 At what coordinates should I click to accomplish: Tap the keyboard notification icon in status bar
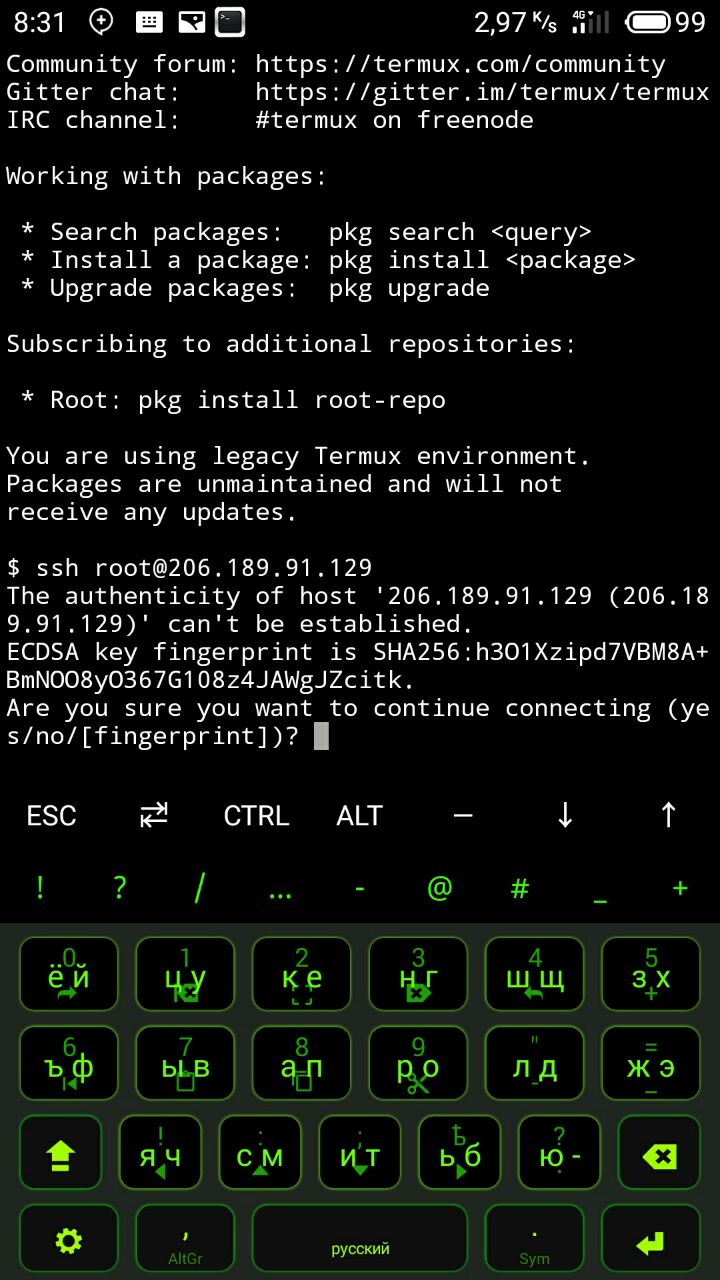tap(150, 22)
